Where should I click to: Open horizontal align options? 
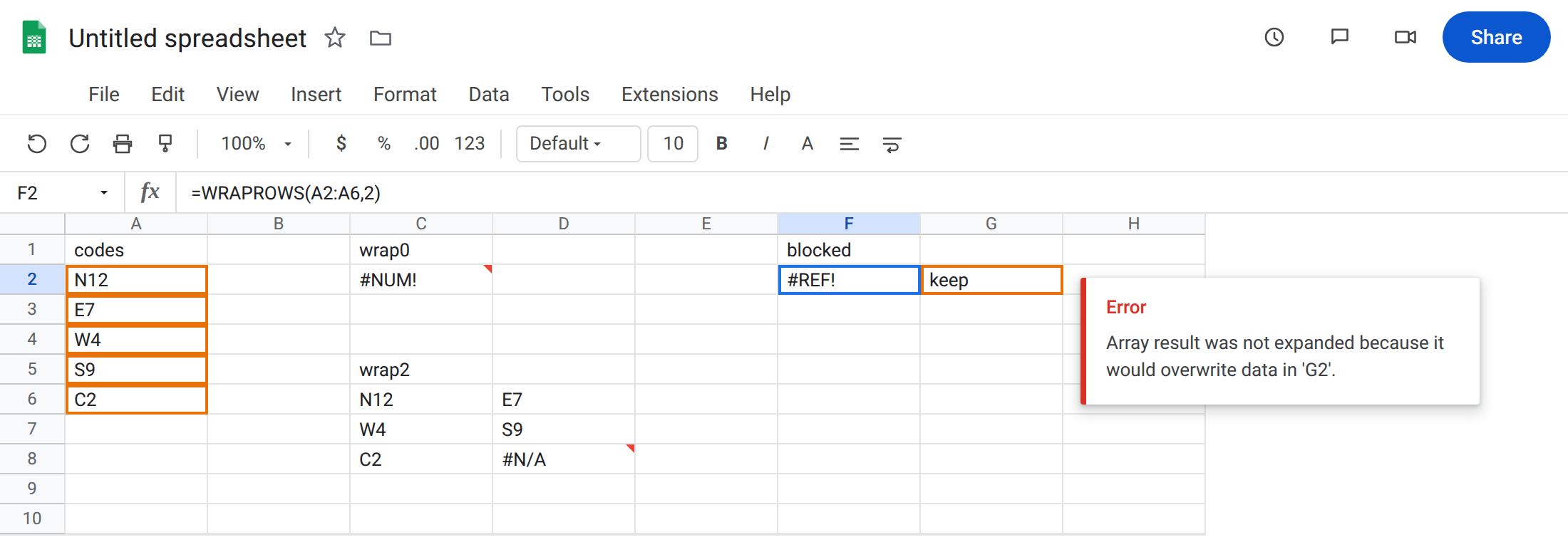[850, 144]
